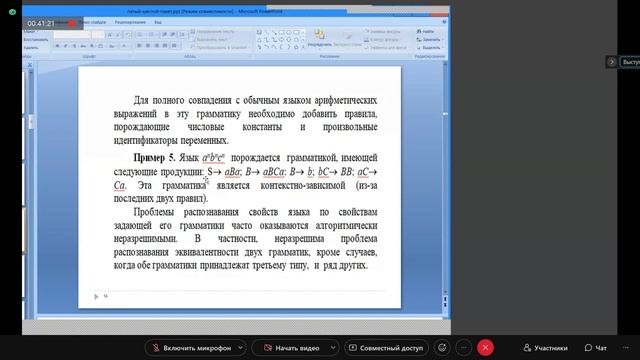Image resolution: width=640 pixels, height=360 pixels.
Task: Expand microphone options arrow
Action: pos(240,348)
